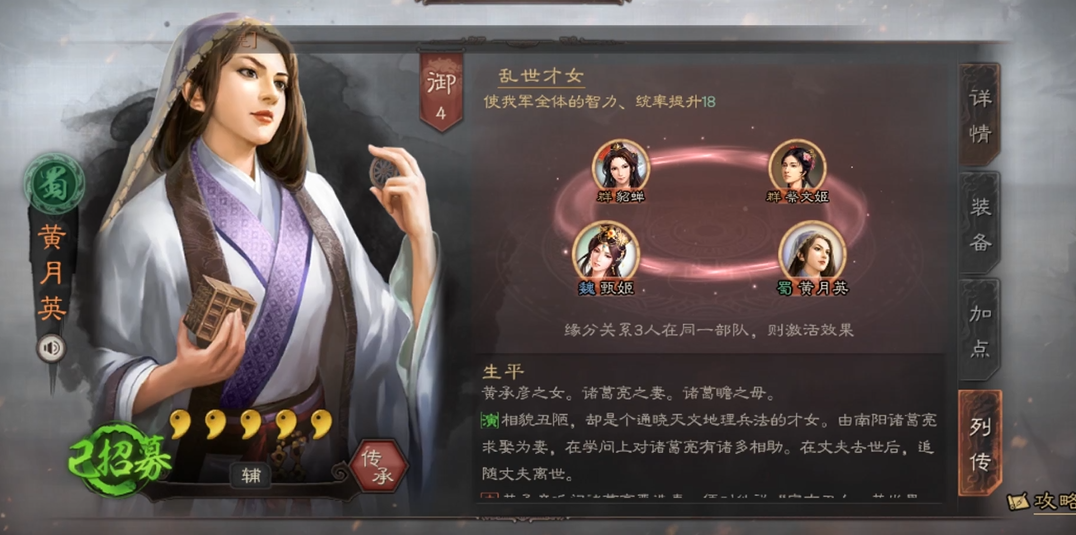
Task: Click the 生平 biography text panel
Action: click(x=710, y=429)
